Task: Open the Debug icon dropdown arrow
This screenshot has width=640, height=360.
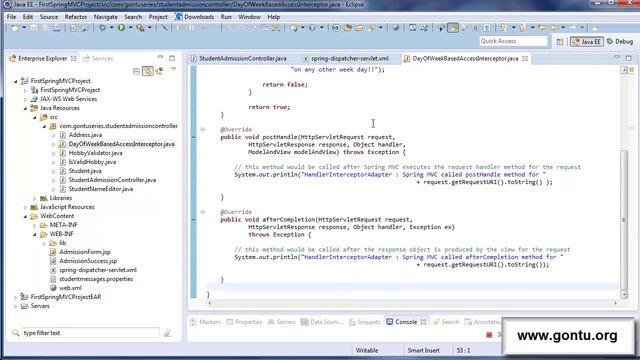Action: 111,28
